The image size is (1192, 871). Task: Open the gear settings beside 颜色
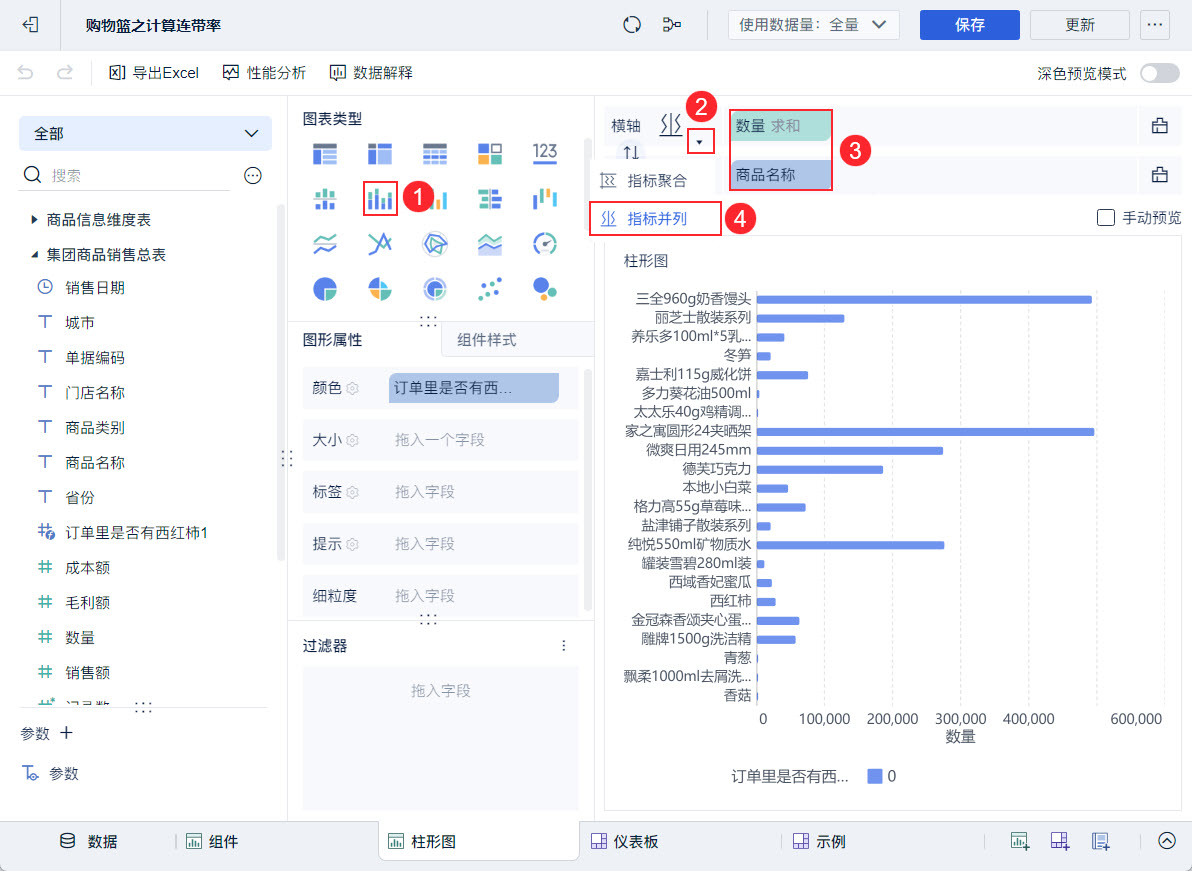pyautogui.click(x=352, y=388)
